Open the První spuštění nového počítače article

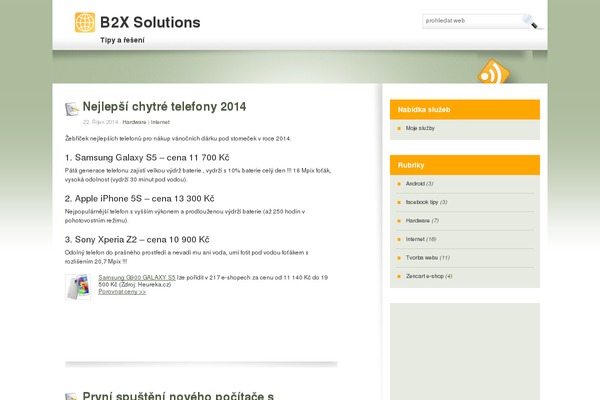point(178,395)
